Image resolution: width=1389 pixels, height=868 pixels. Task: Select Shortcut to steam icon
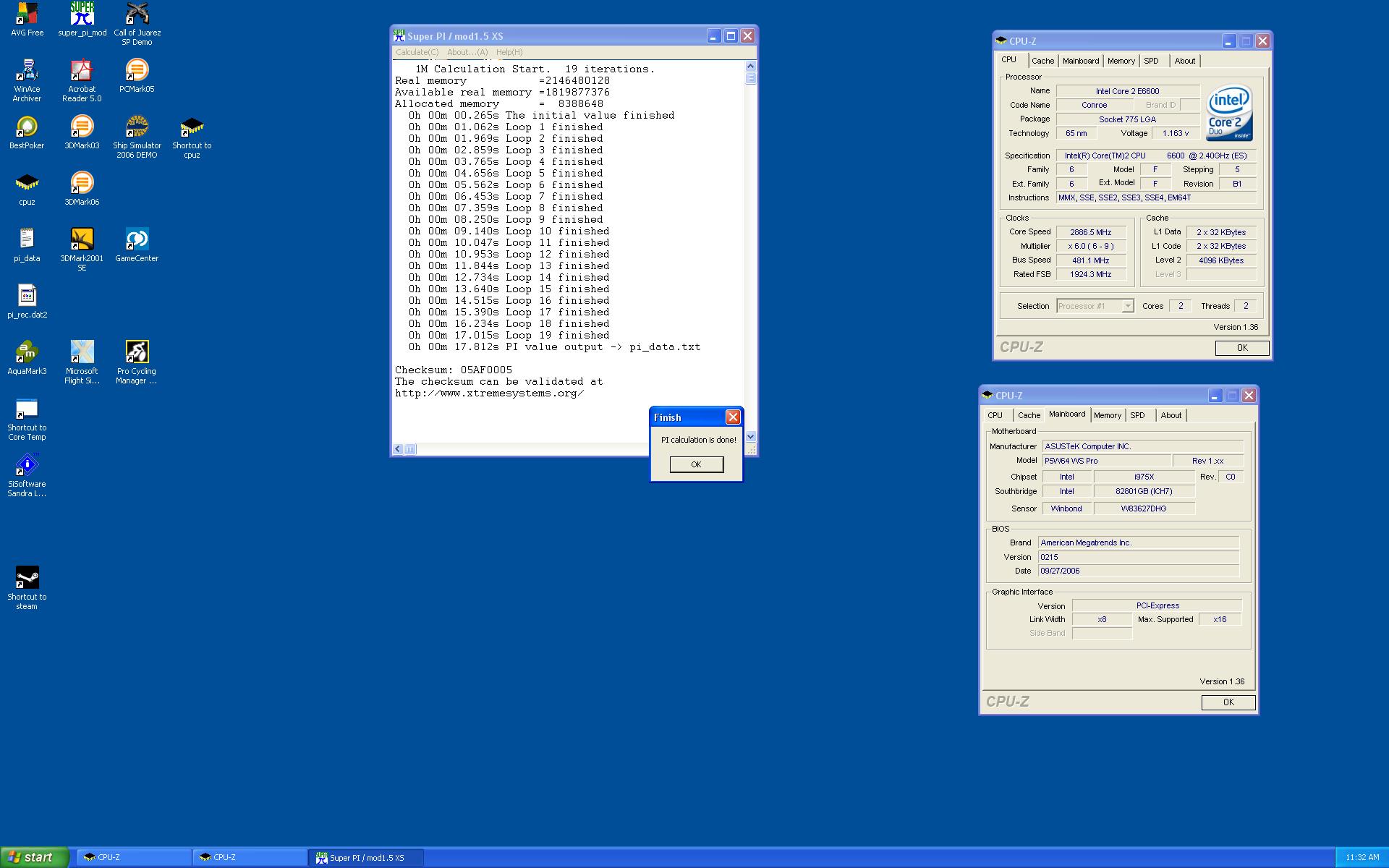27,588
